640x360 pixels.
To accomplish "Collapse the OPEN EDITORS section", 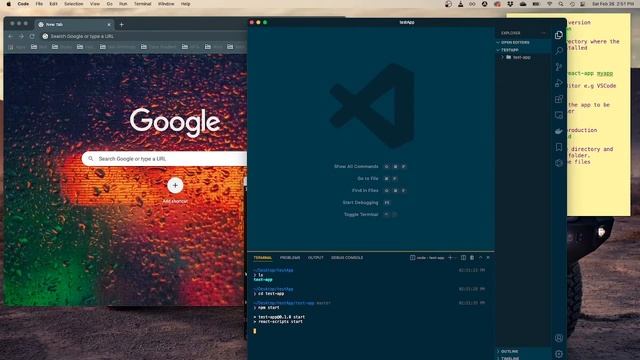I will pos(523,42).
